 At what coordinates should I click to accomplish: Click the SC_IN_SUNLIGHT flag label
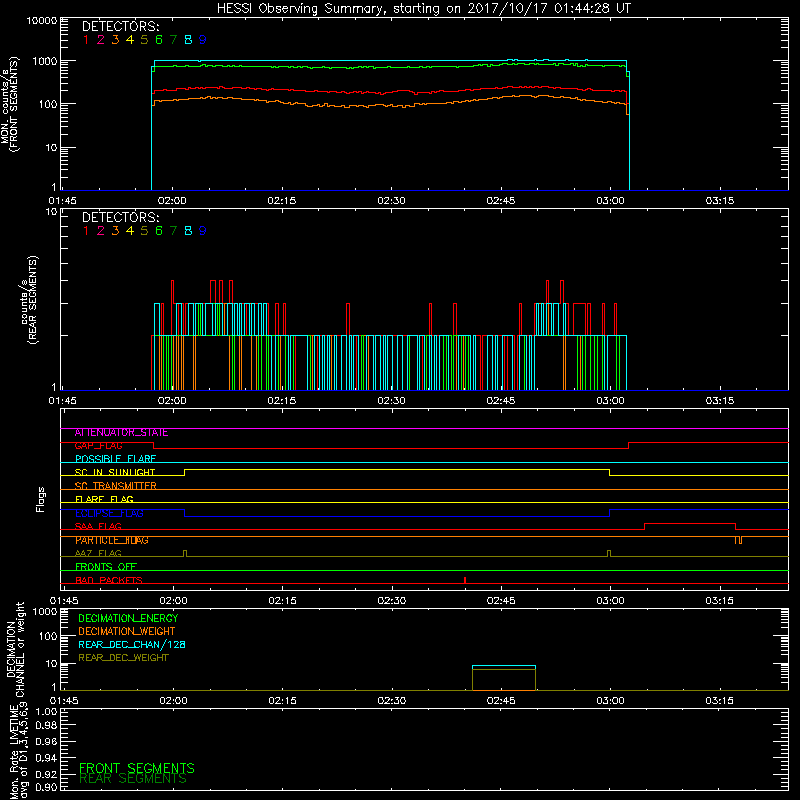pyautogui.click(x=115, y=472)
